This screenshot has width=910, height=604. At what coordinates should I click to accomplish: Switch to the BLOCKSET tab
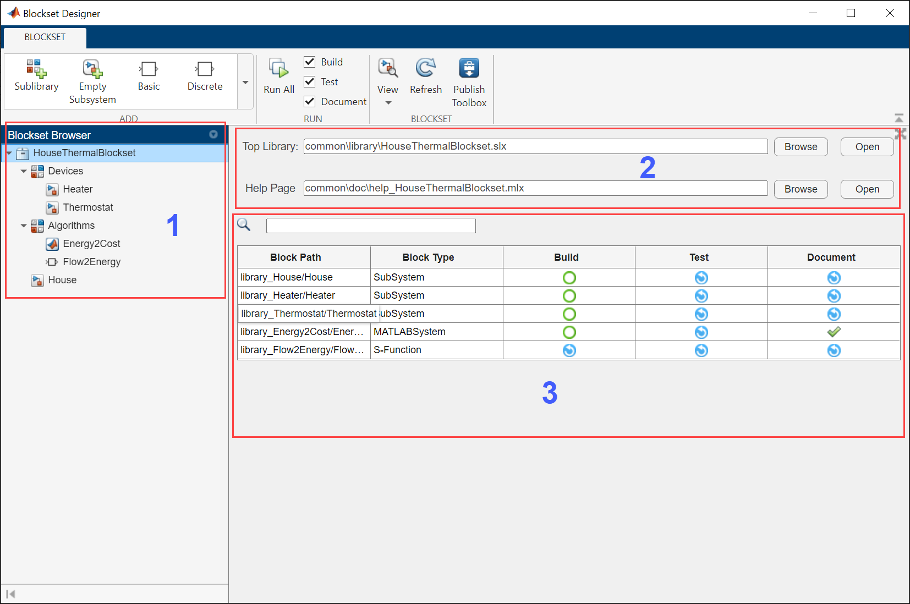pos(43,38)
